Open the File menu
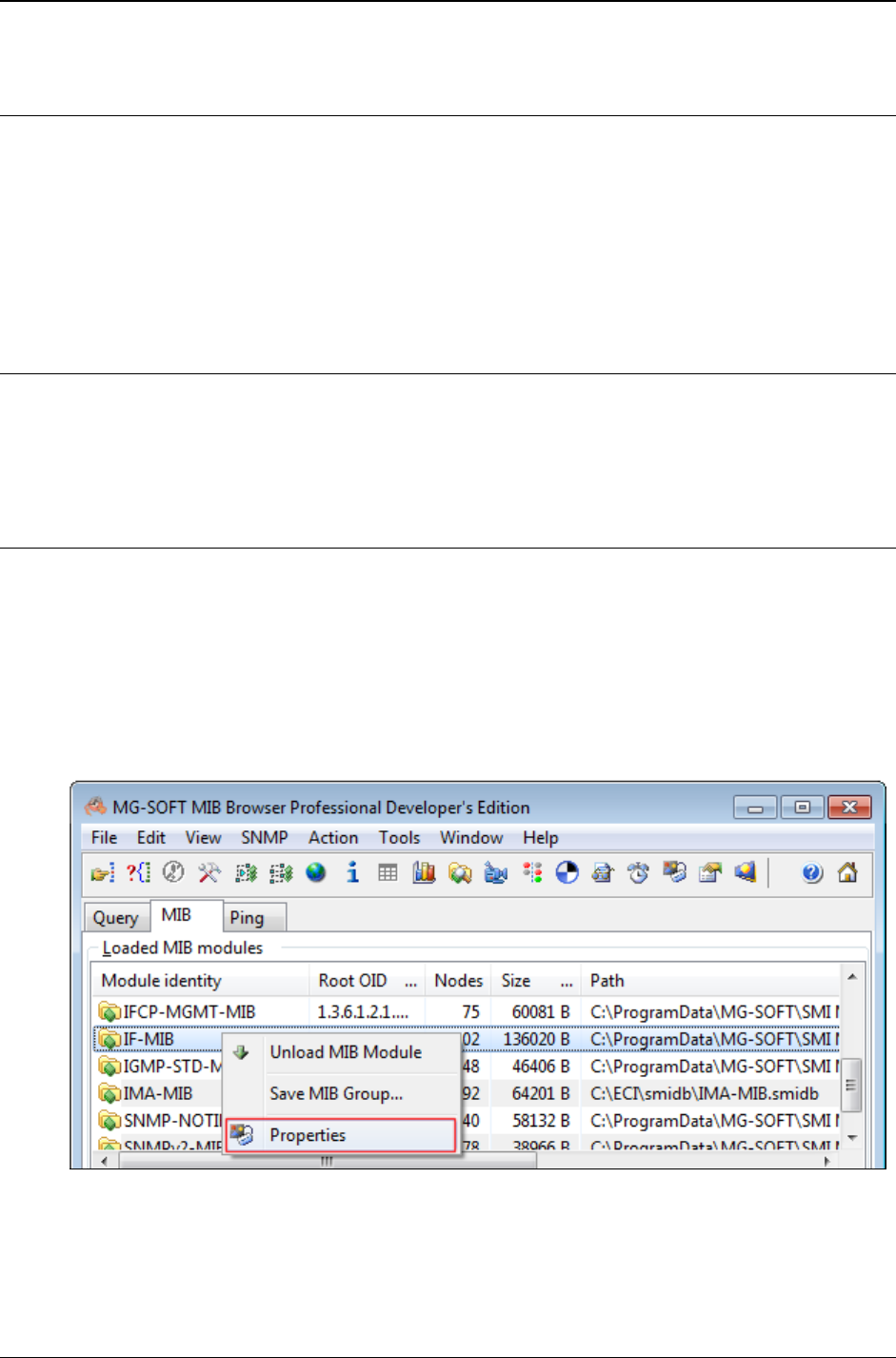Image resolution: width=896 pixels, height=1358 pixels. pyautogui.click(x=104, y=838)
